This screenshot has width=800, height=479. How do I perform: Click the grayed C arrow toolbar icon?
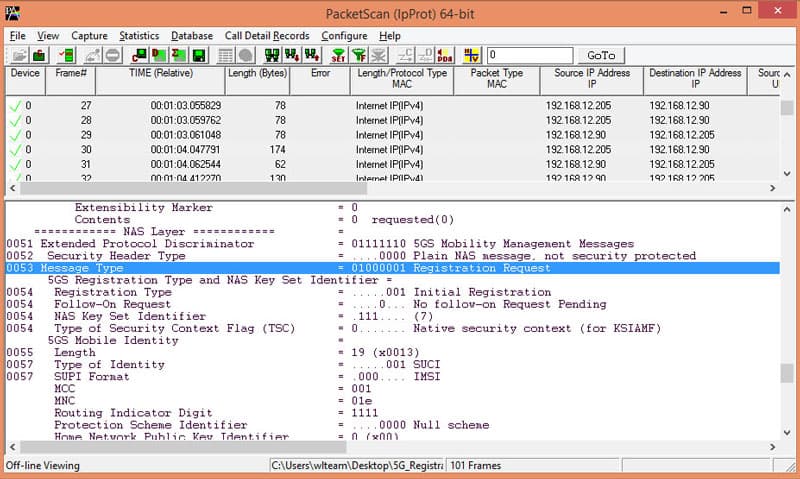point(405,55)
